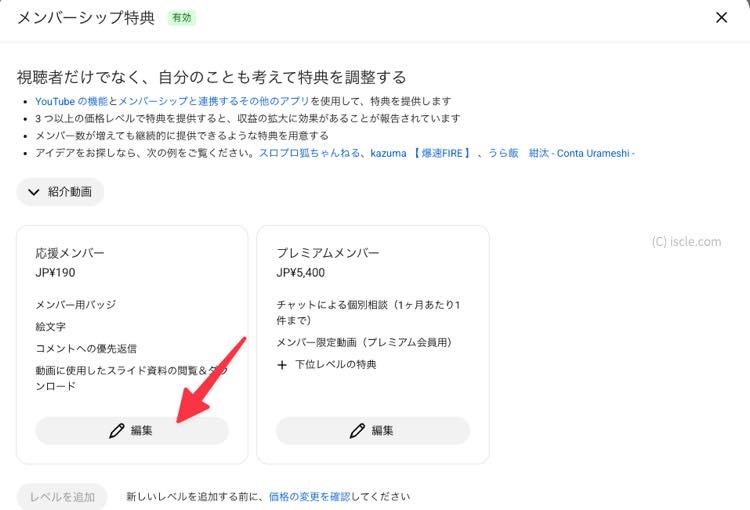Click the レベルを追加 button
750x510 pixels.
tap(62, 497)
